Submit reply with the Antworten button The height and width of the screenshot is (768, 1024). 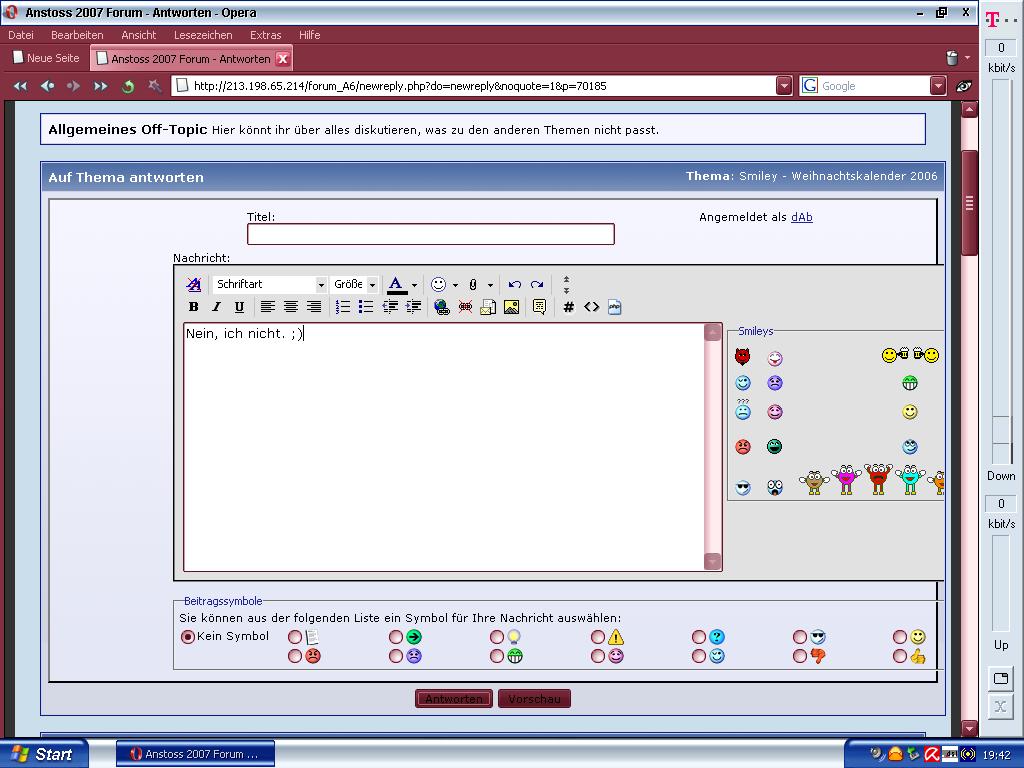(454, 699)
